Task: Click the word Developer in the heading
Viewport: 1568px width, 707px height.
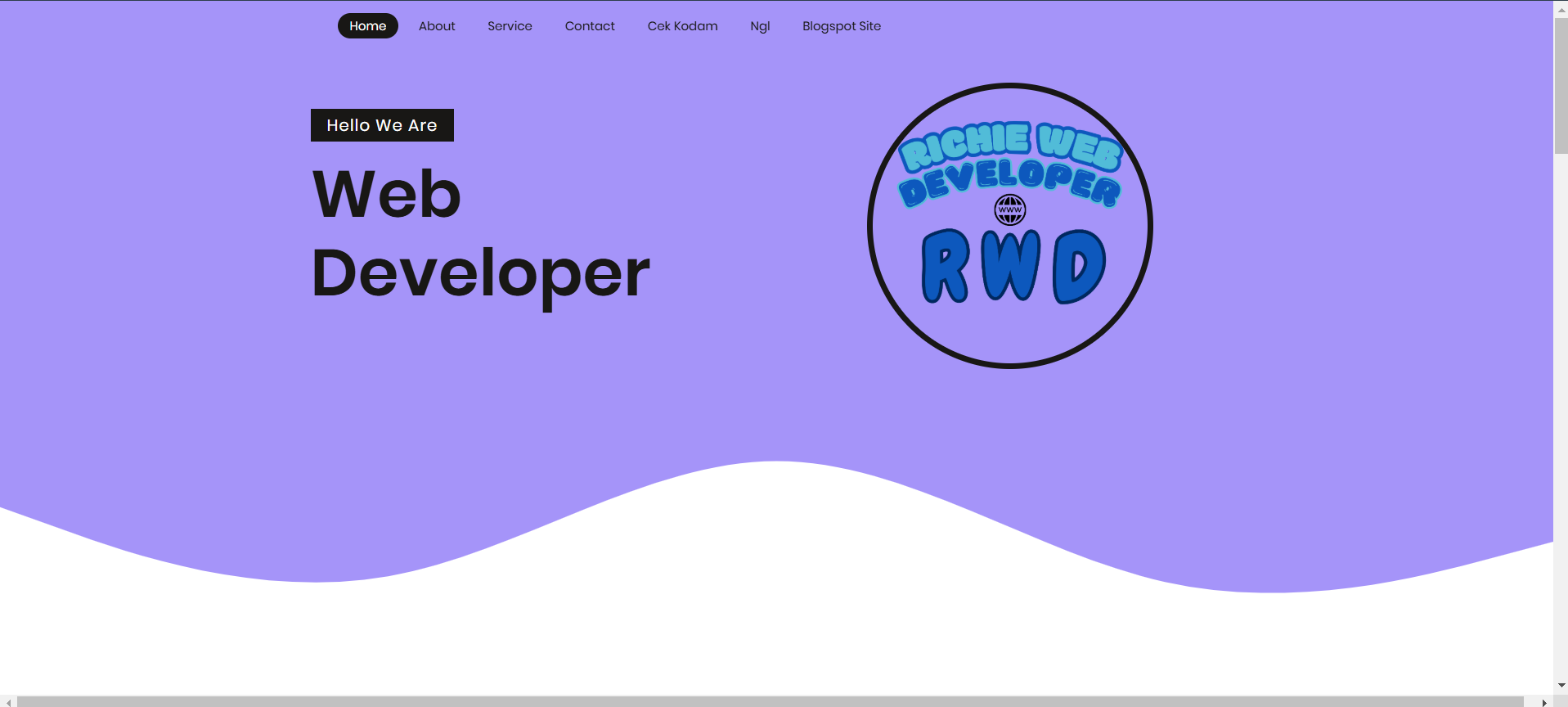Action: tap(480, 273)
